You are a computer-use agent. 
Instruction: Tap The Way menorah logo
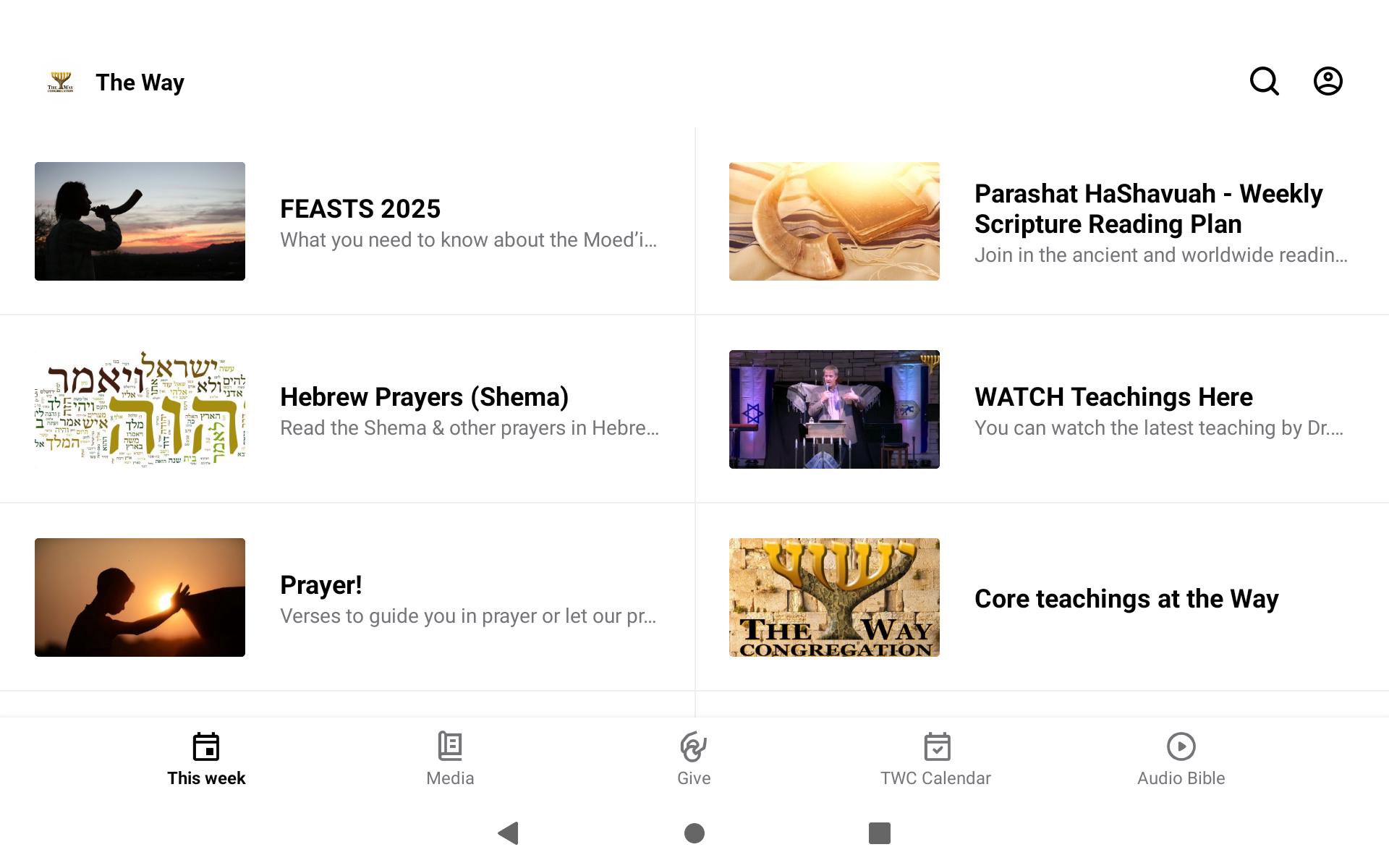click(61, 82)
